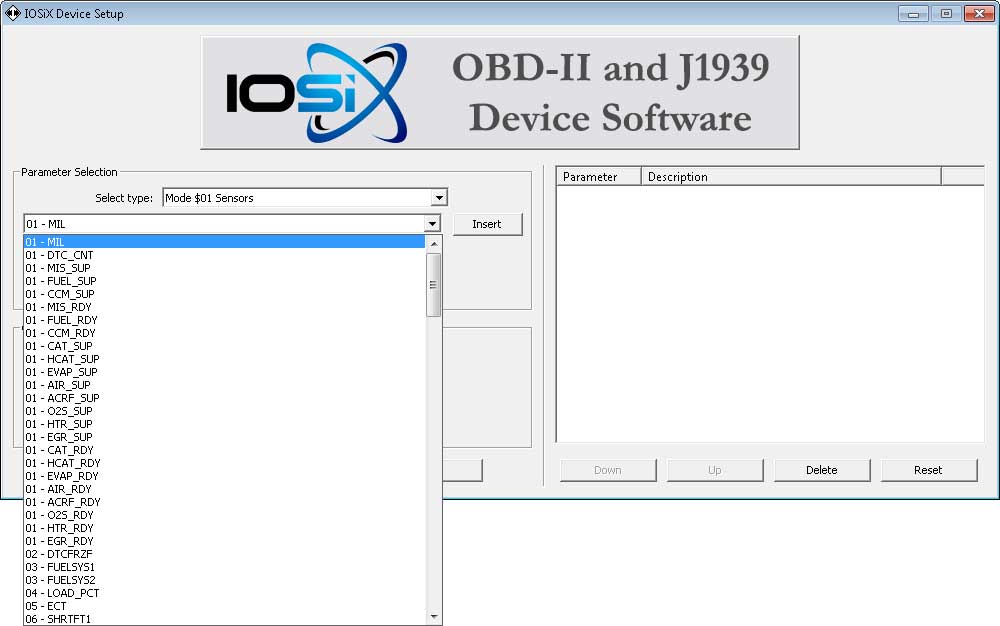Screen dimensions: 1000x626
Task: Select the highlighted "01 - MIL" item
Action: 224,242
